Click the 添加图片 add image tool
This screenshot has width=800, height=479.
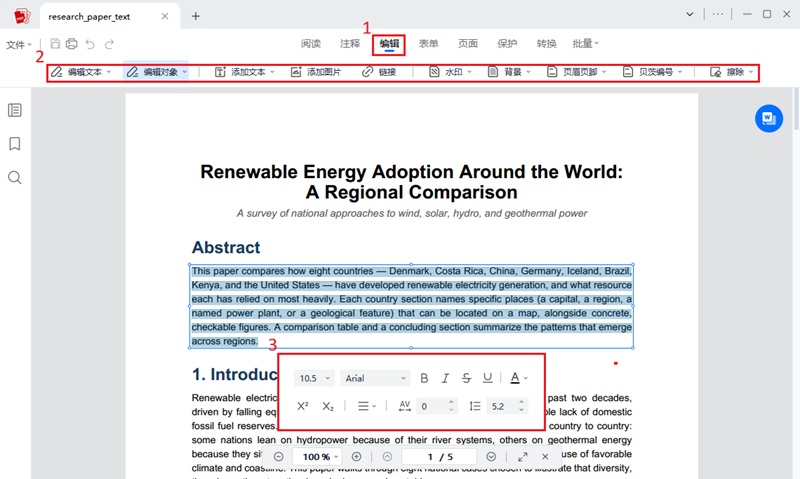coord(316,72)
